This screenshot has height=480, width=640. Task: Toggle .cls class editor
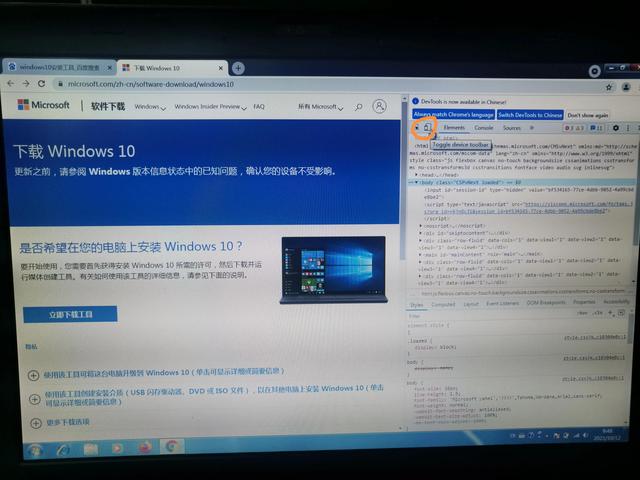(x=598, y=313)
